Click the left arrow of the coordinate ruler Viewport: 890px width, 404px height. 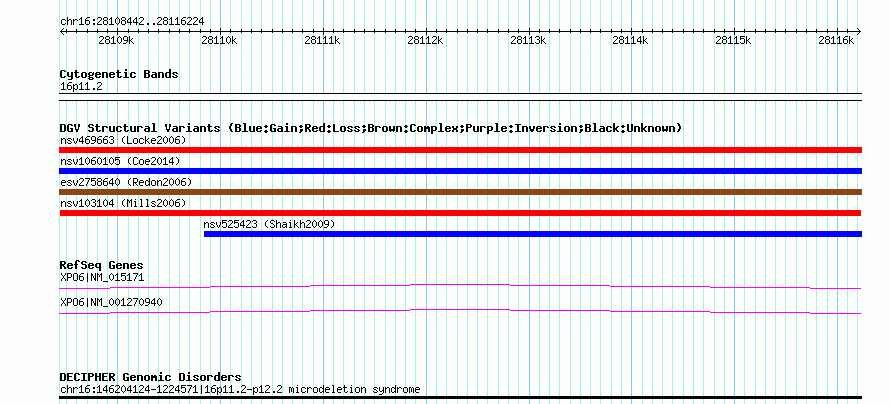[x=63, y=31]
